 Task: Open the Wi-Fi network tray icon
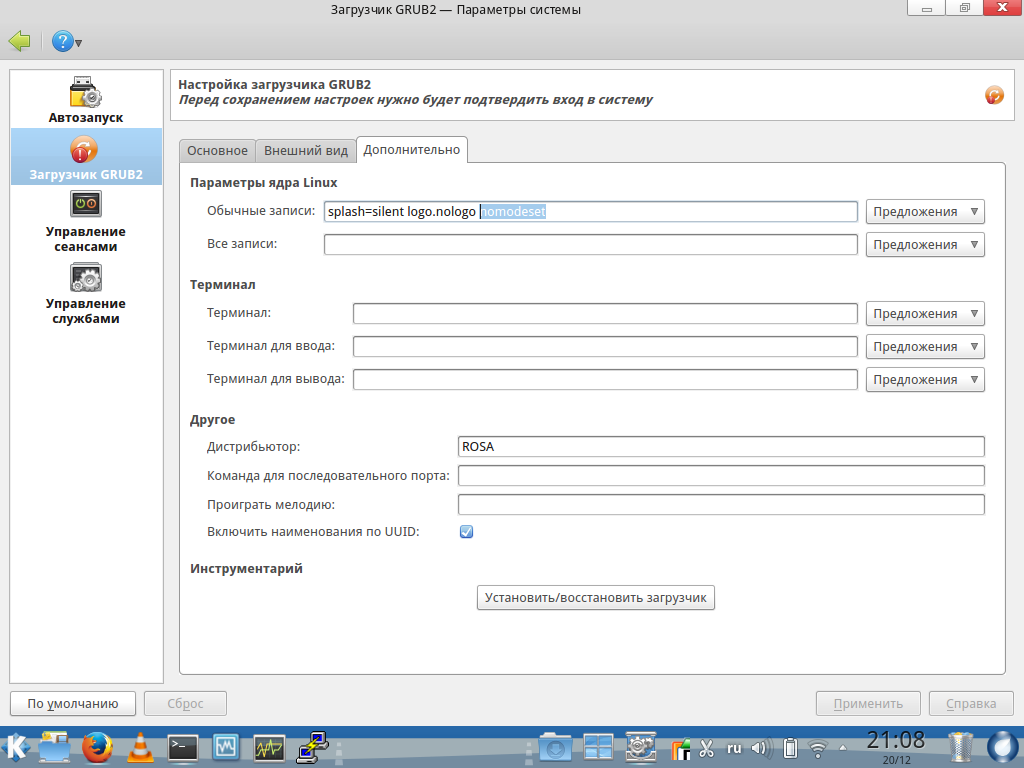[x=817, y=748]
